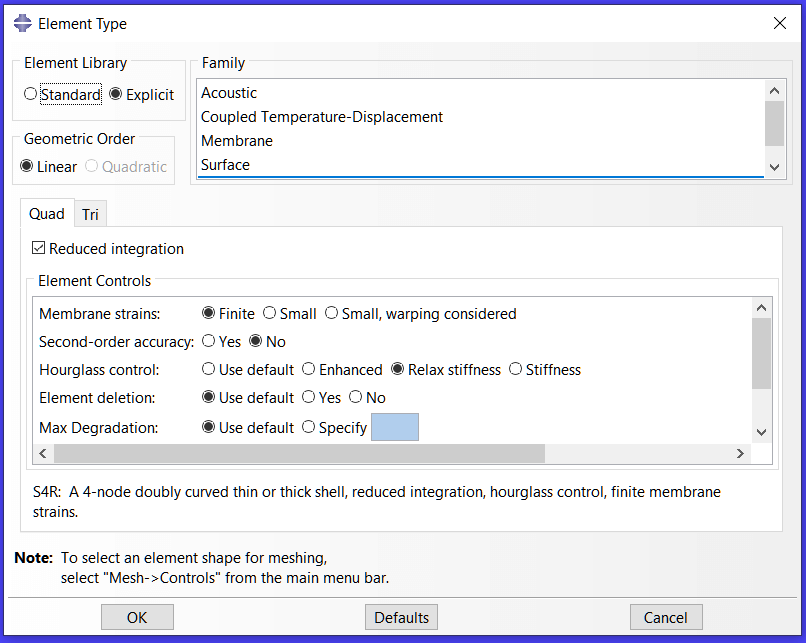
Task: Open the Quad tab
Action: [46, 213]
